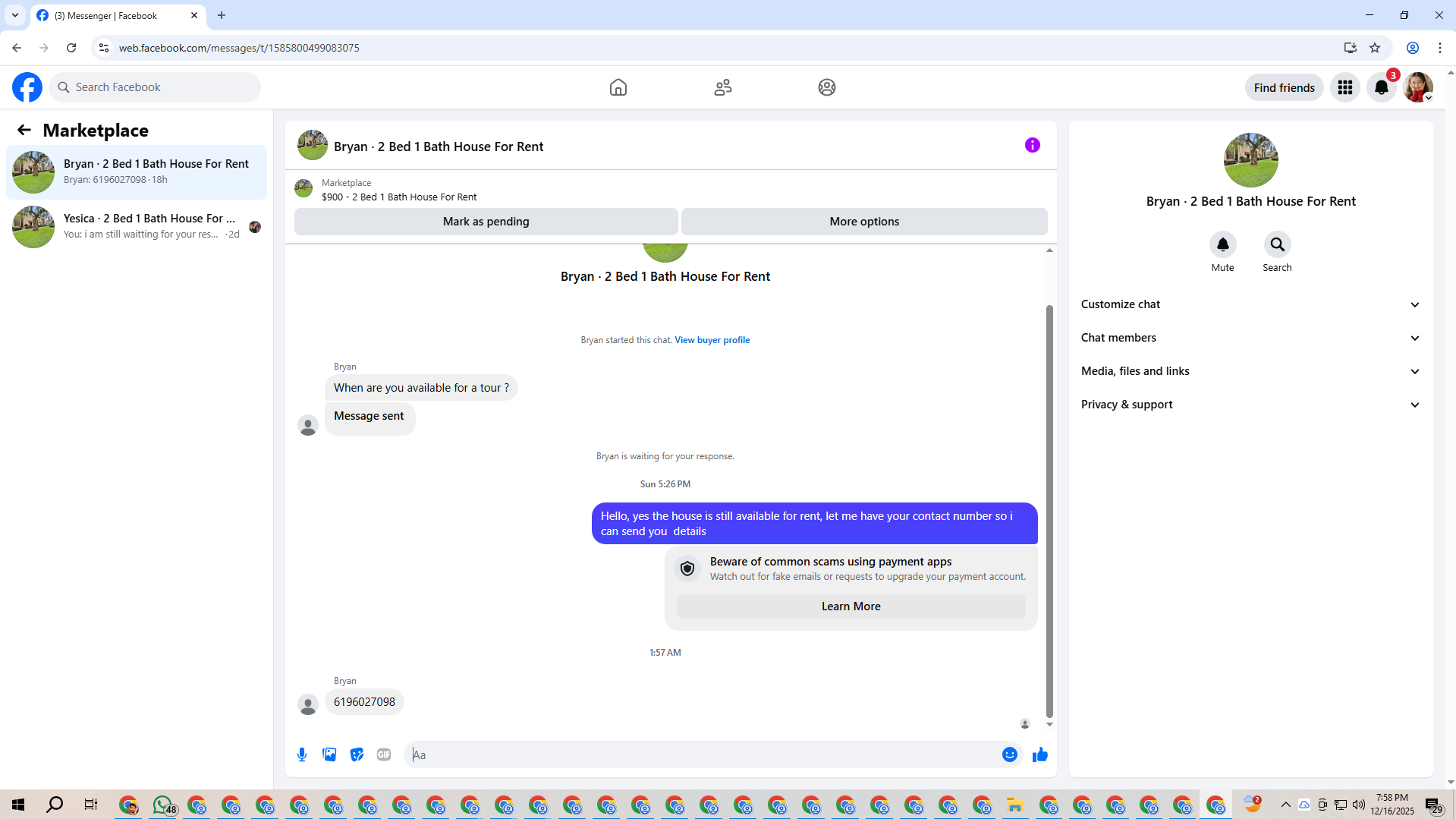Open a new browser tab
Image resolution: width=1456 pixels, height=819 pixels.
click(222, 15)
